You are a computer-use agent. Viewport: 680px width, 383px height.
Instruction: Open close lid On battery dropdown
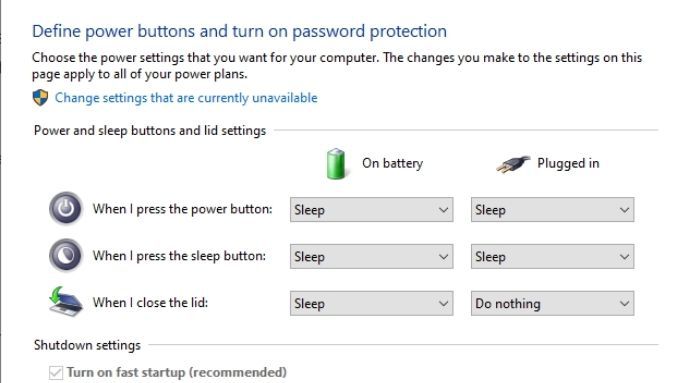(372, 304)
